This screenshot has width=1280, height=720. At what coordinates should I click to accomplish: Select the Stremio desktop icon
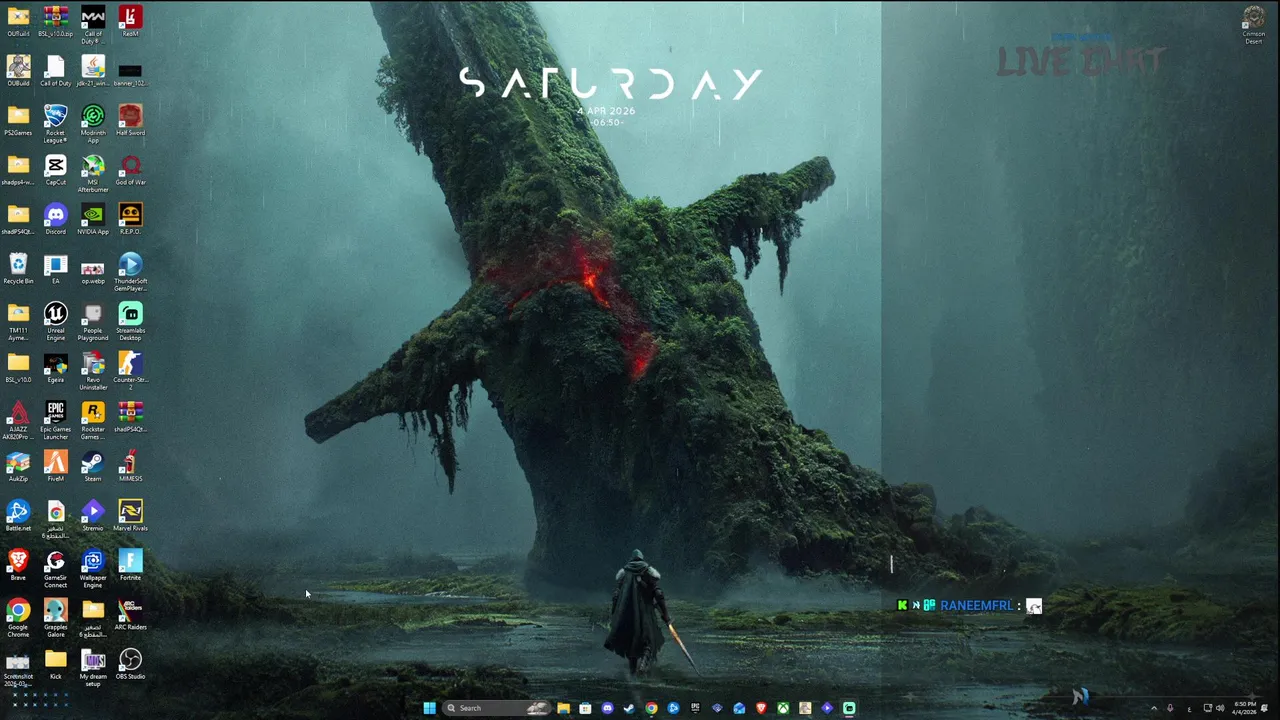[x=93, y=517]
